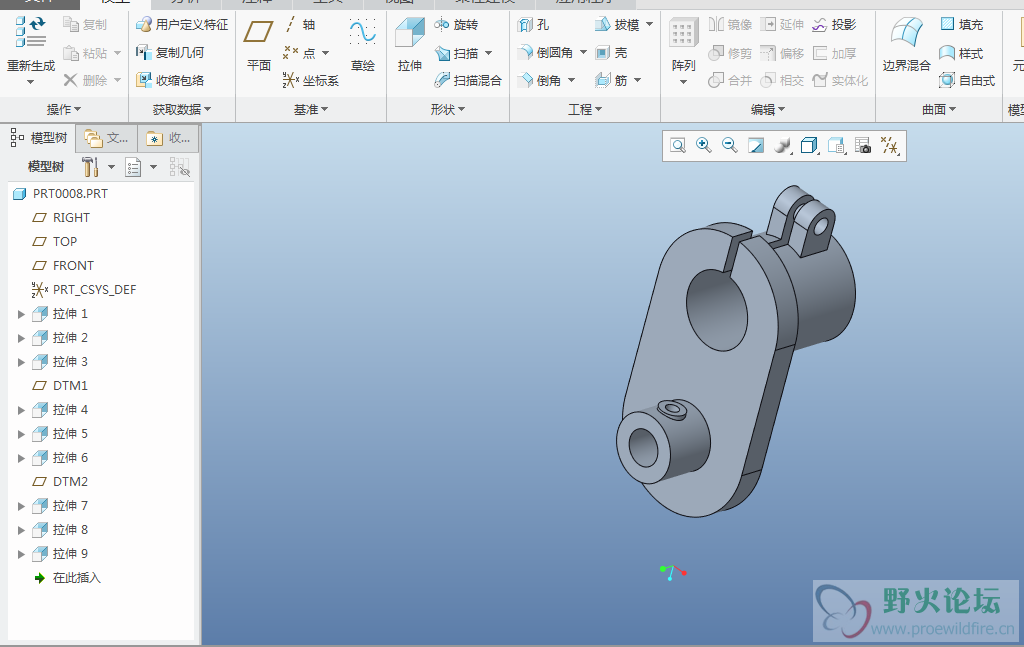Open the 筋 (Rib) dropdown arrow

tap(637, 80)
